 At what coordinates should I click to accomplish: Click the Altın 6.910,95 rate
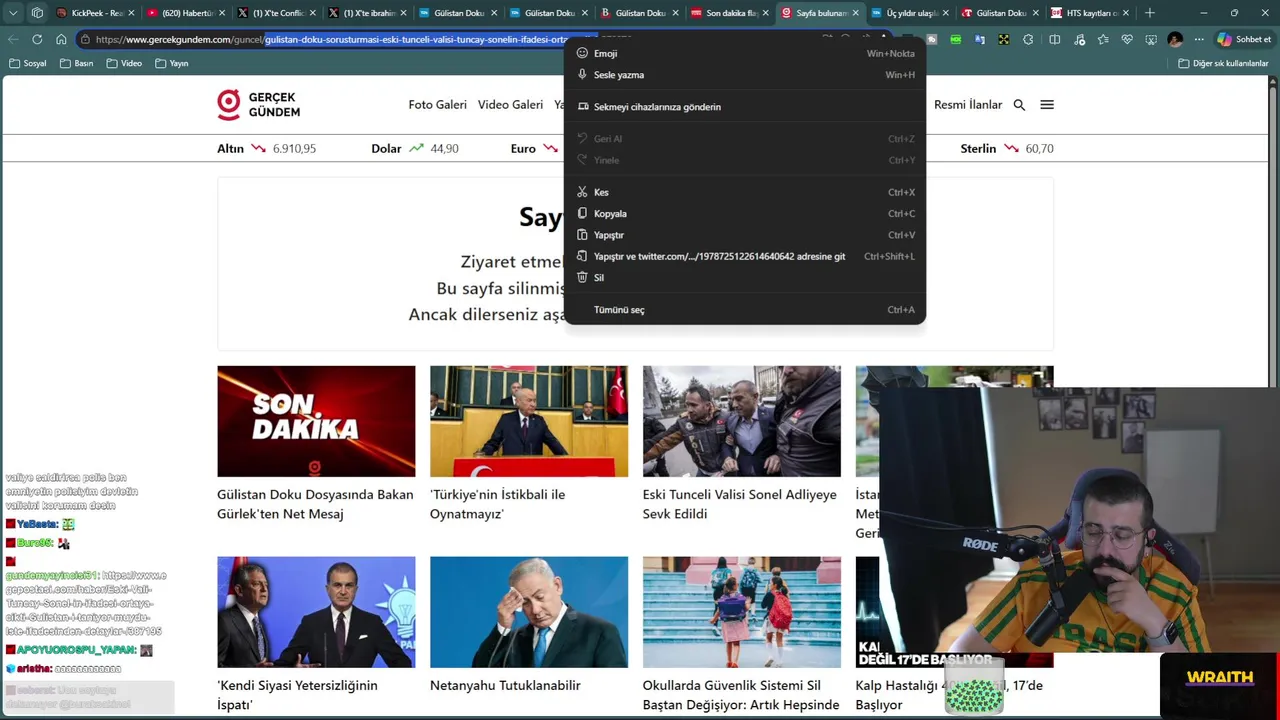[266, 148]
